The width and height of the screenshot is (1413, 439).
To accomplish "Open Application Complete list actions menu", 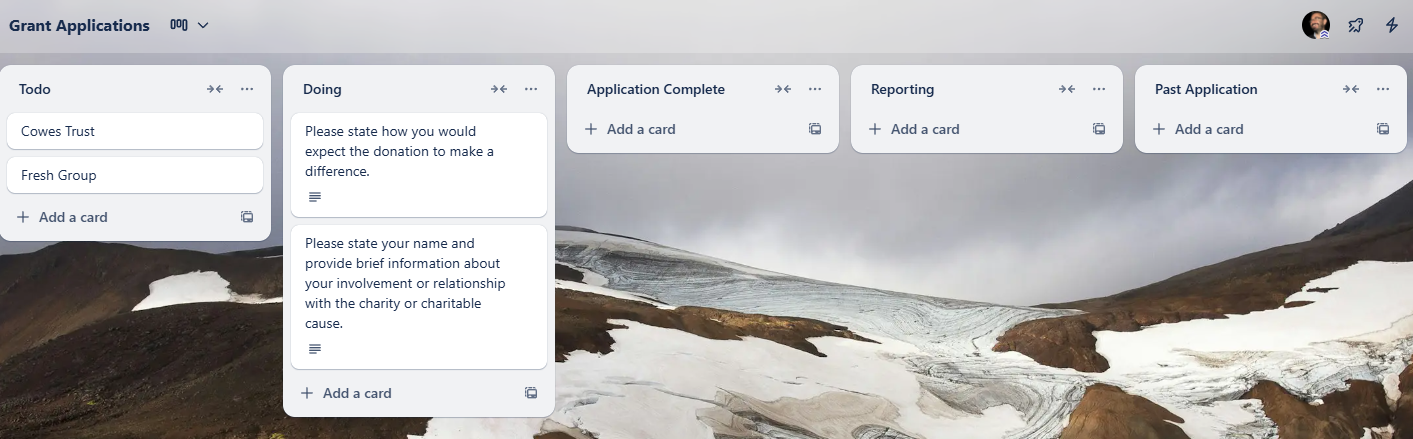I will click(x=815, y=89).
